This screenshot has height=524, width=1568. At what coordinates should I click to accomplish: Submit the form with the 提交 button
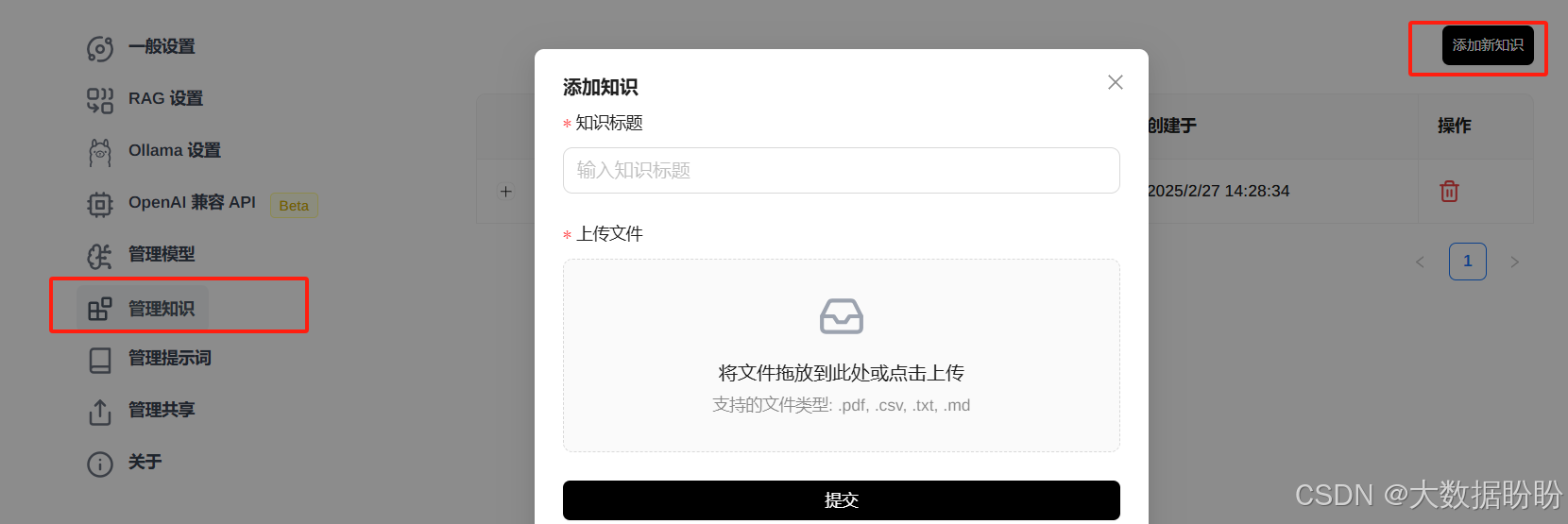click(x=842, y=500)
